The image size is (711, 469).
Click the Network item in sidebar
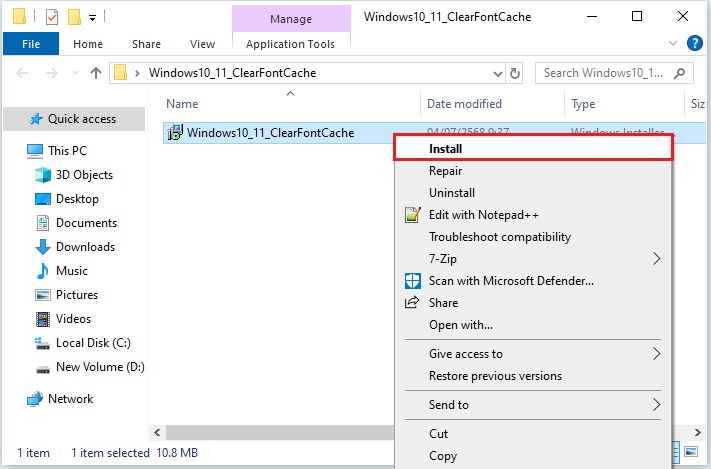point(70,399)
